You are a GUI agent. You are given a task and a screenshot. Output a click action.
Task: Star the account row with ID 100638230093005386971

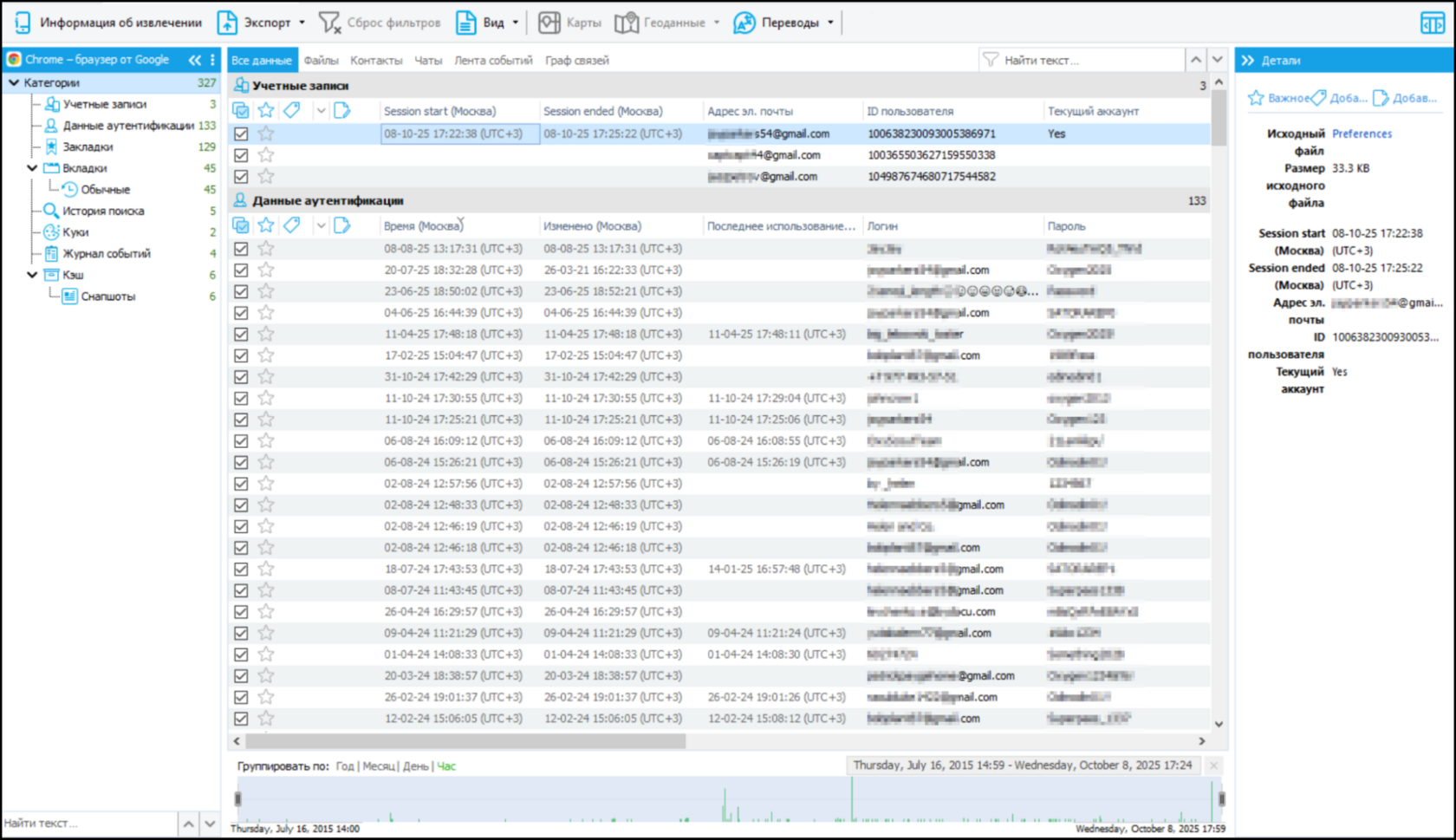(x=266, y=133)
